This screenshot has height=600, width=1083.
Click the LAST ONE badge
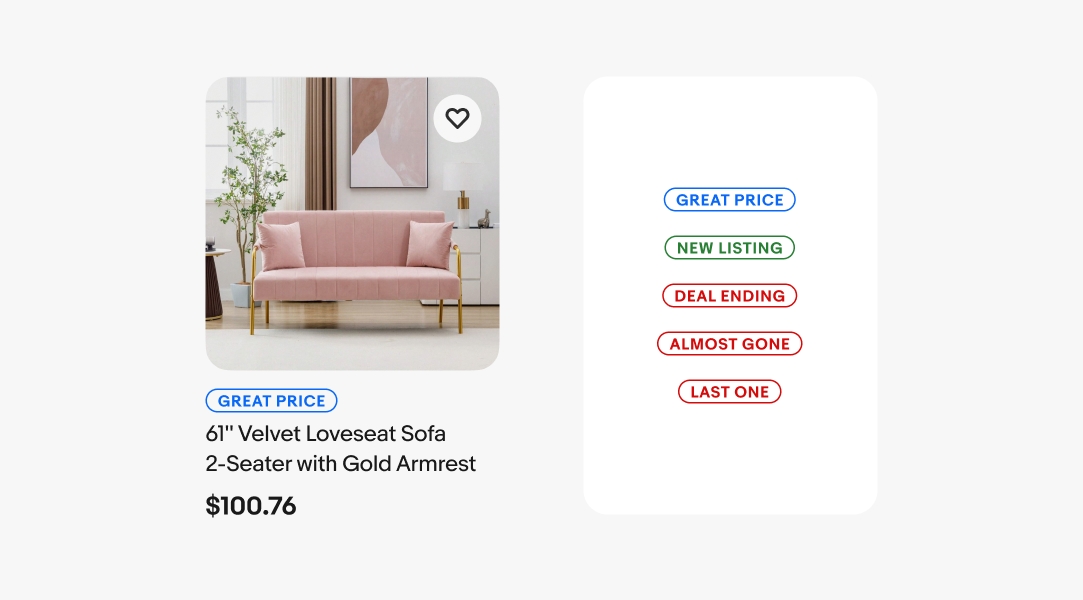coord(730,392)
